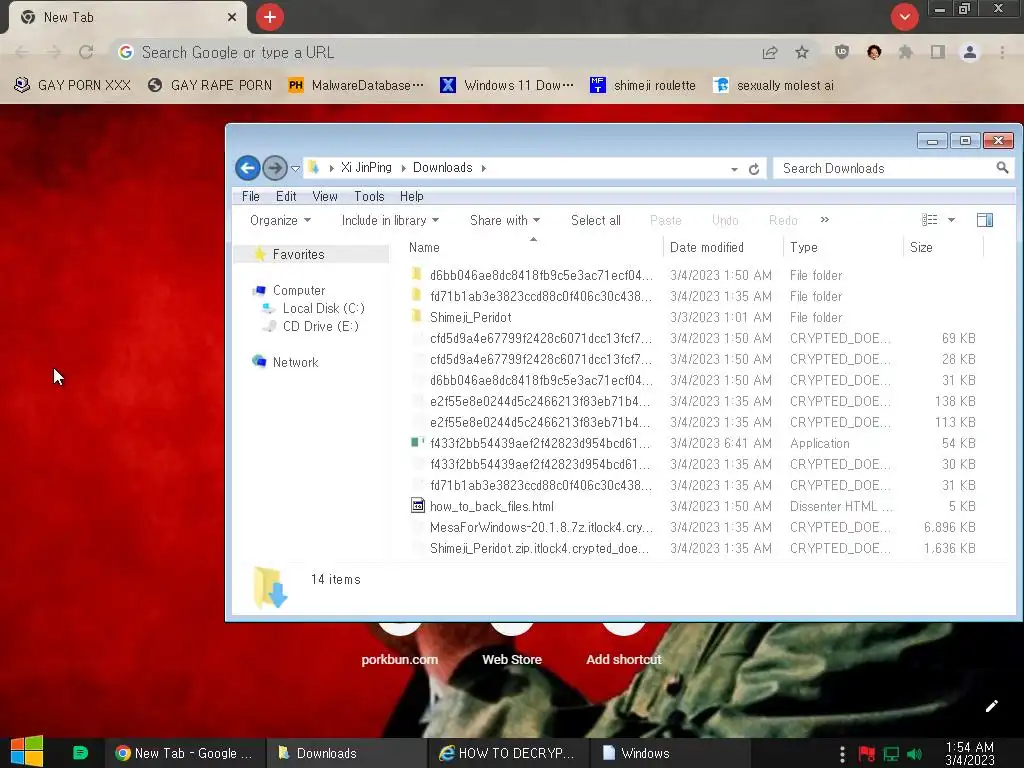Click the customize Chrome pencil icon
1024x768 pixels.
(991, 706)
